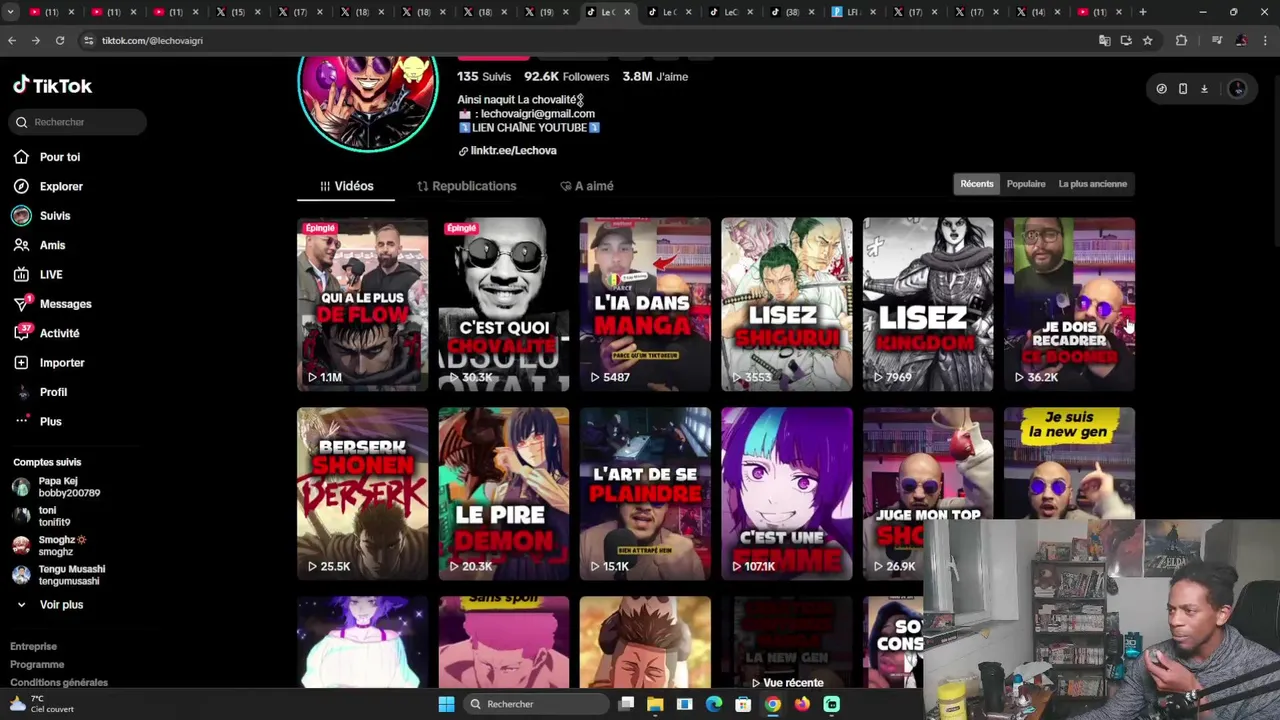
Task: Click the 92.6K Followers count
Action: (566, 77)
